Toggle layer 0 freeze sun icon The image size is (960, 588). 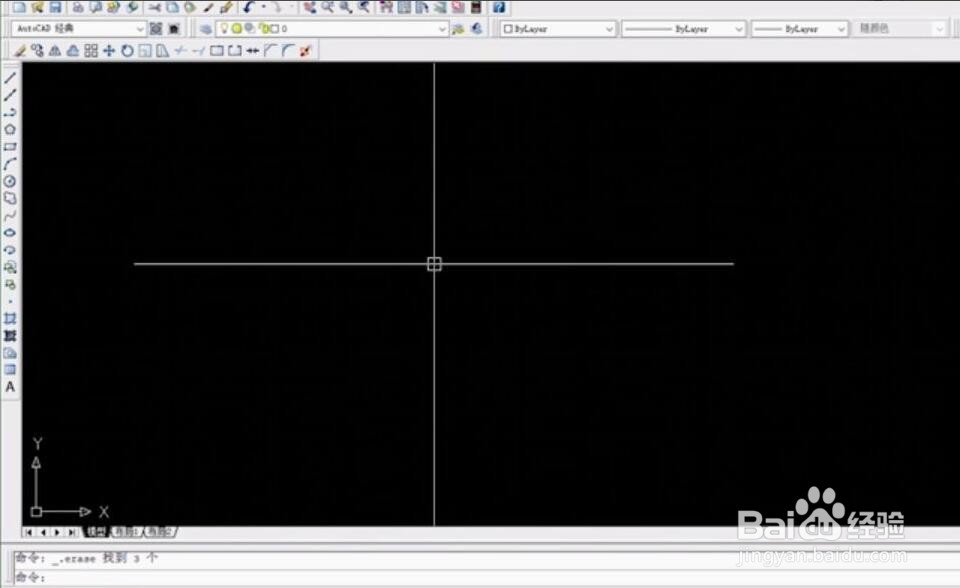[x=236, y=28]
